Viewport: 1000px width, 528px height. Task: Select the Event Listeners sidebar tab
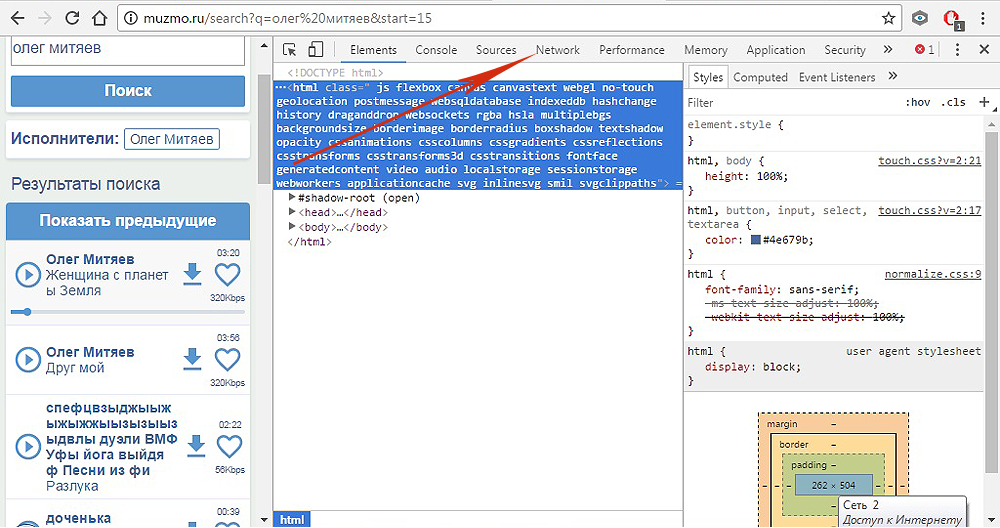click(837, 77)
